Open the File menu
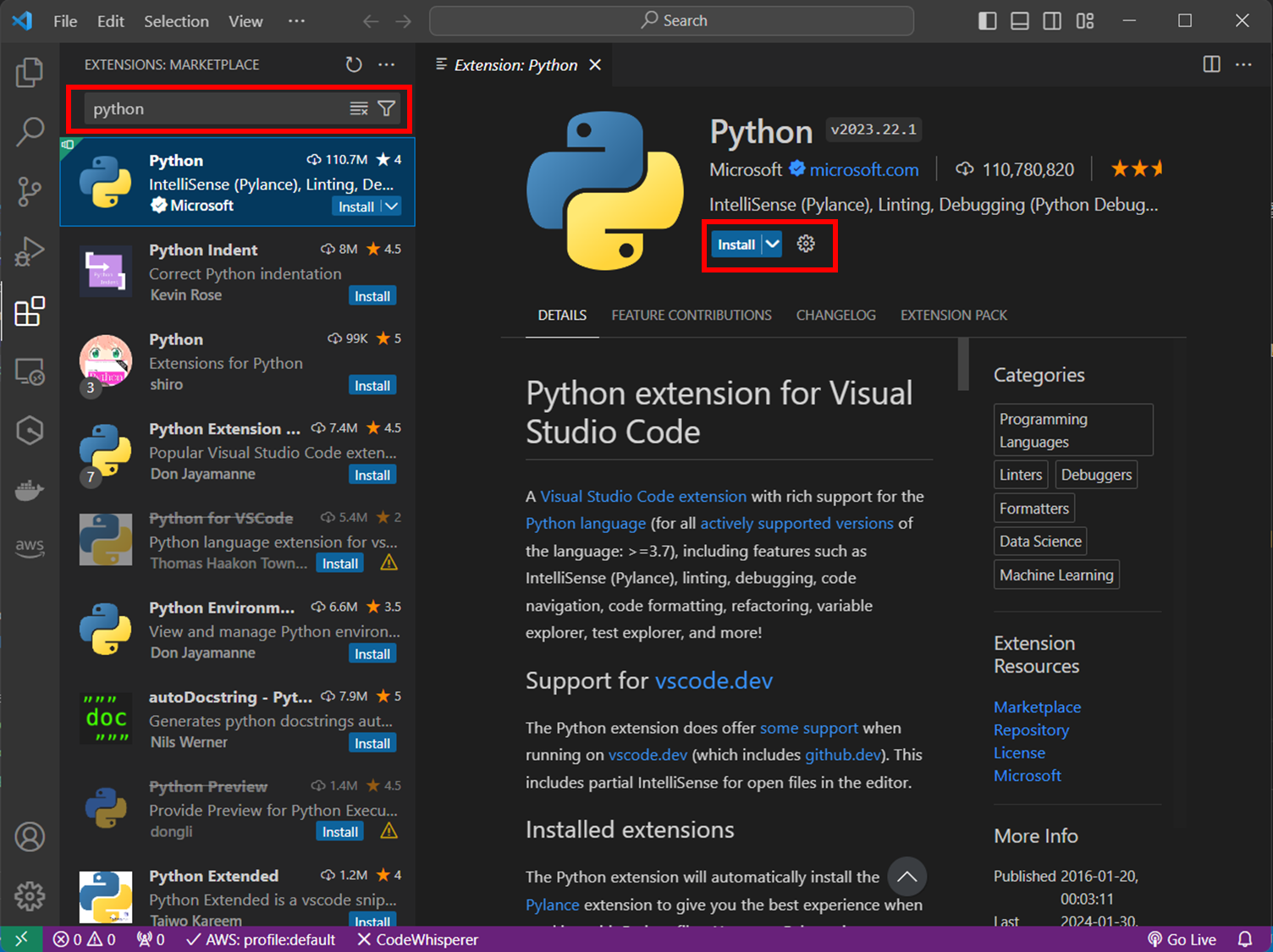Viewport: 1273px width, 952px height. [x=65, y=21]
